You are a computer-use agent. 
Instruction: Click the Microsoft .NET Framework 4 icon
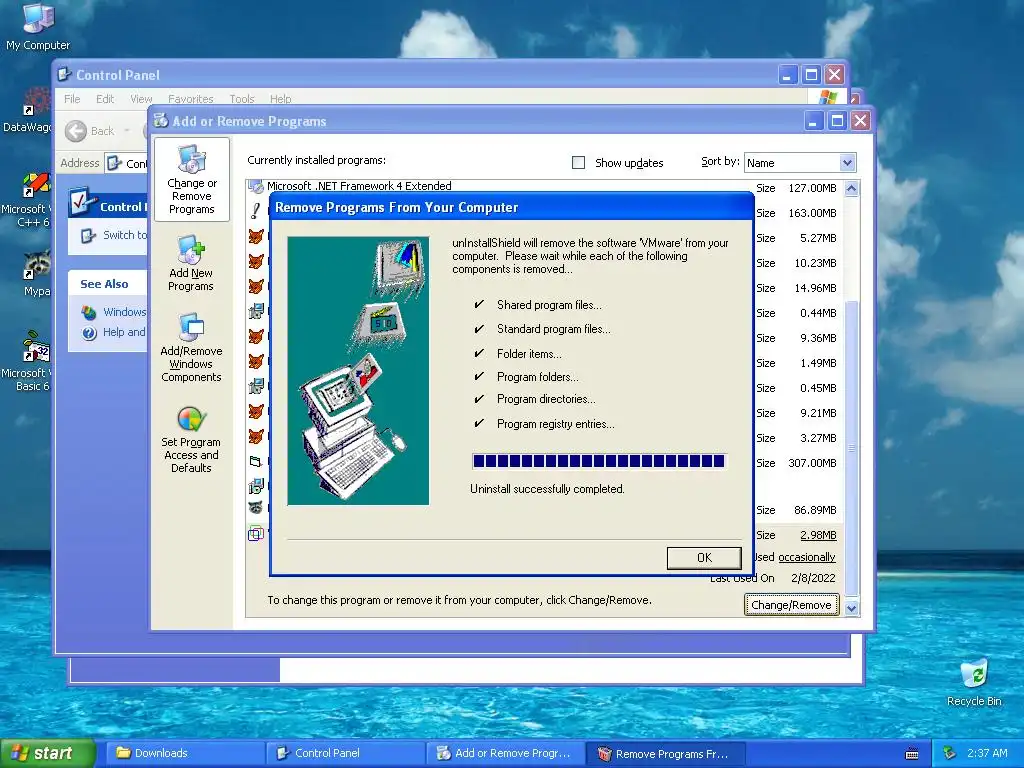256,187
